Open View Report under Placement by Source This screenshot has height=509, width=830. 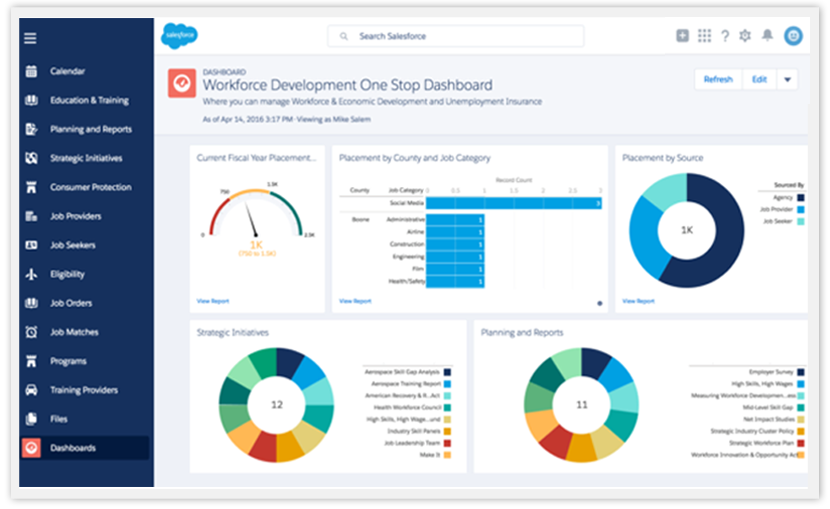click(638, 301)
